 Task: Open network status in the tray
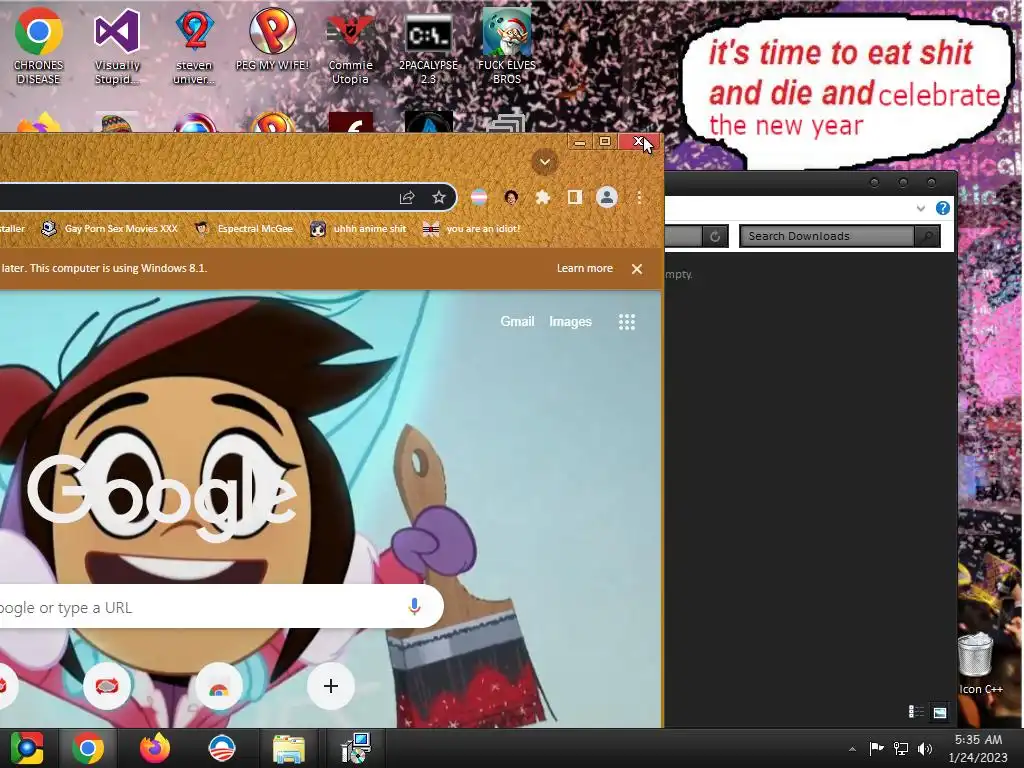click(901, 748)
